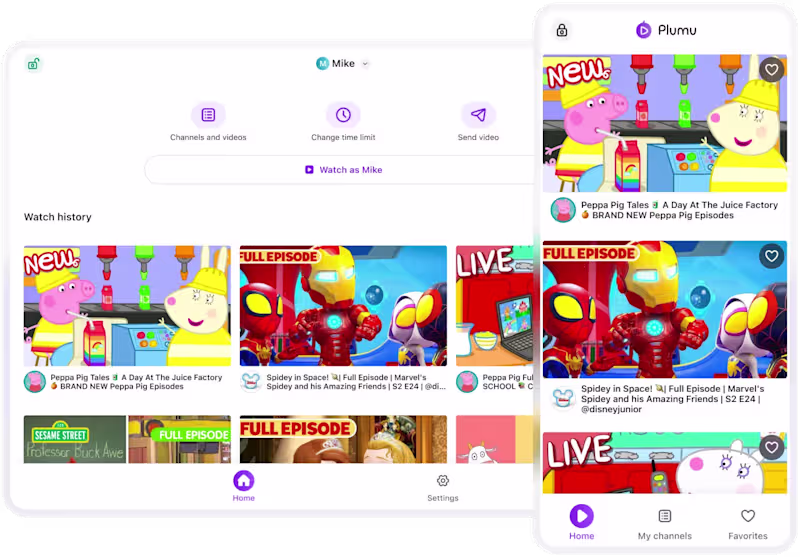Viewport: 800px width, 557px height.
Task: Open Spidey in Space thumbnail in Watch history
Action: 343,306
